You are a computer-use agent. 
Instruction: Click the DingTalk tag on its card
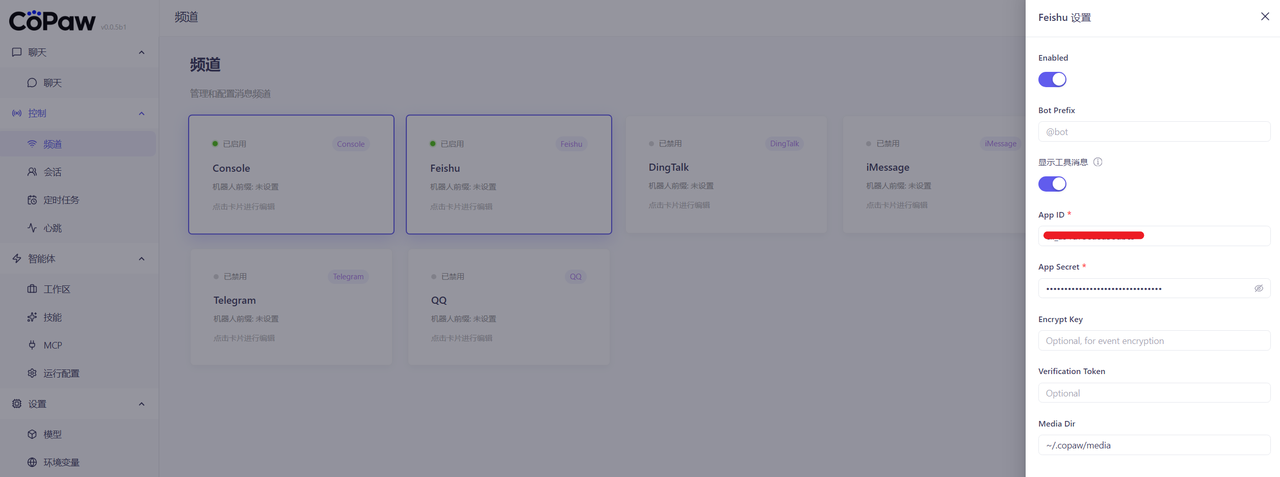point(785,144)
